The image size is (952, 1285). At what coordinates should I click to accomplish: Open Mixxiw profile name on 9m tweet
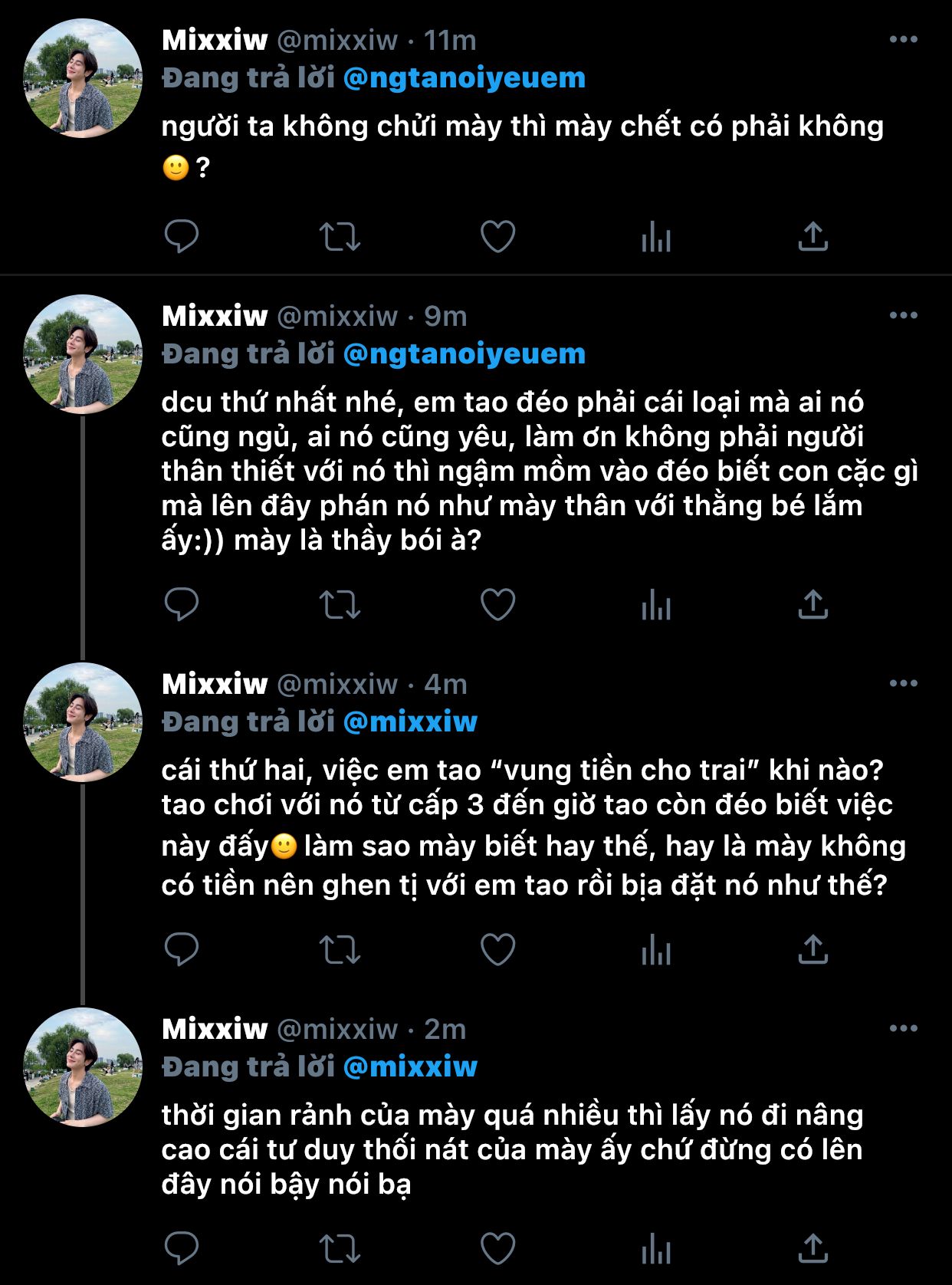coord(215,316)
